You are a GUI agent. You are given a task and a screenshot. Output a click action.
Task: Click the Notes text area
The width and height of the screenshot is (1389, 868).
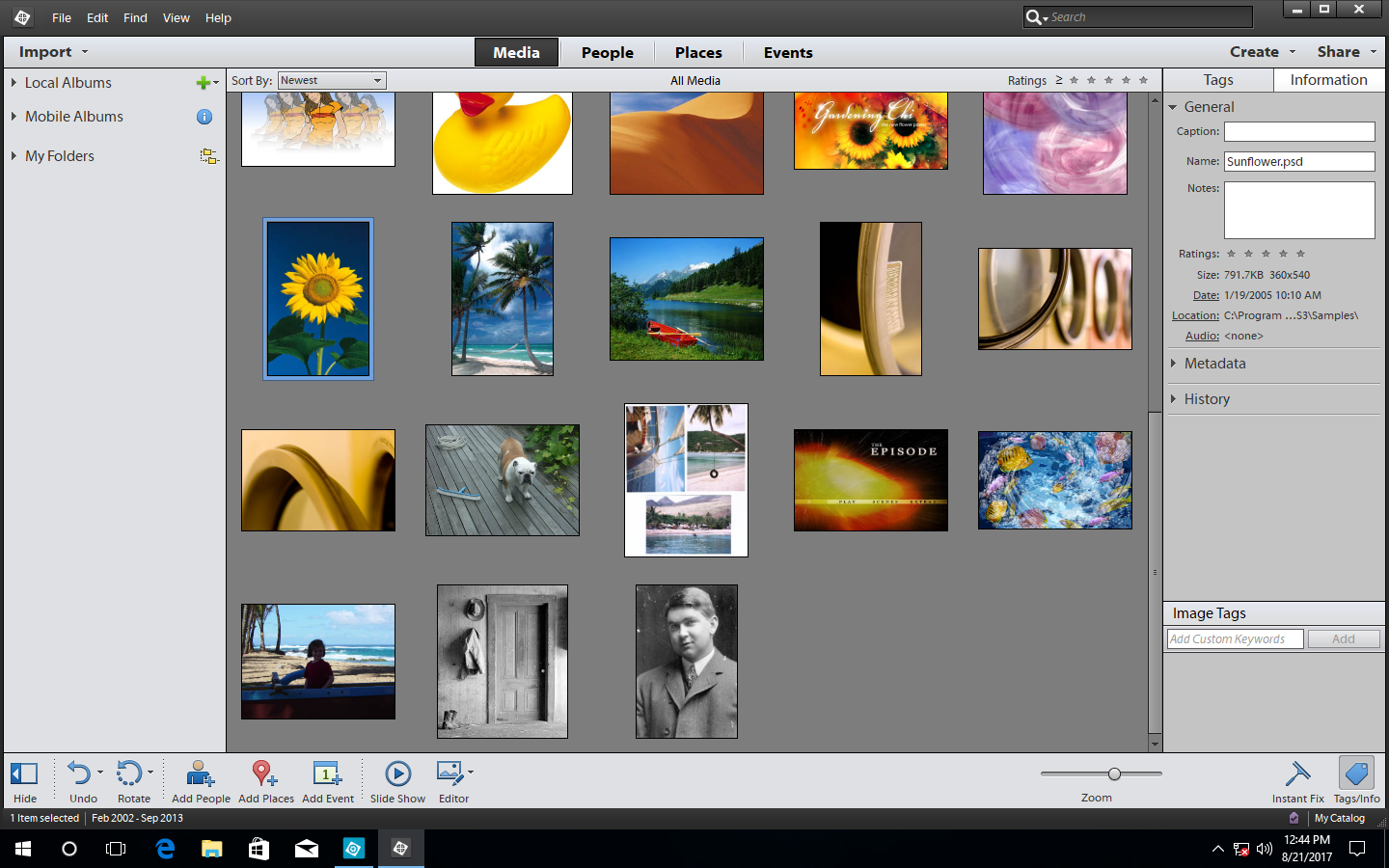tap(1299, 209)
